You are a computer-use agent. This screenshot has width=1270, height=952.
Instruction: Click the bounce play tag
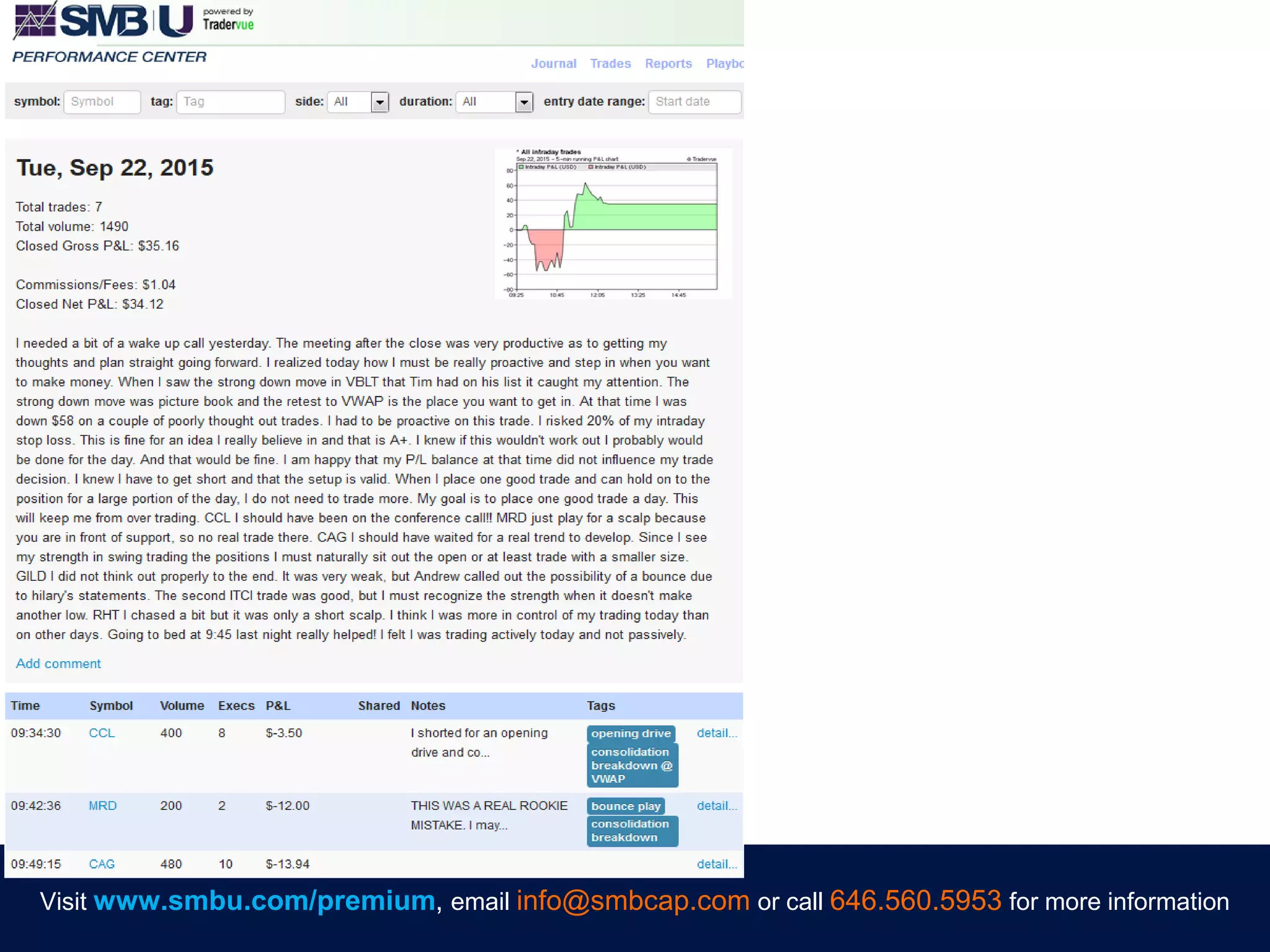625,806
